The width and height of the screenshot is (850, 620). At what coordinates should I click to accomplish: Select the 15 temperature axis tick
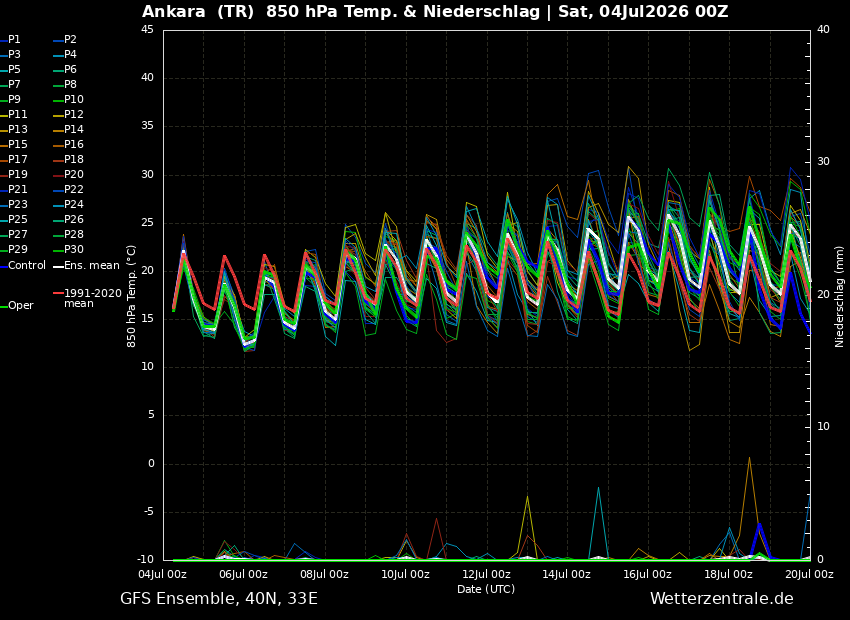click(148, 319)
